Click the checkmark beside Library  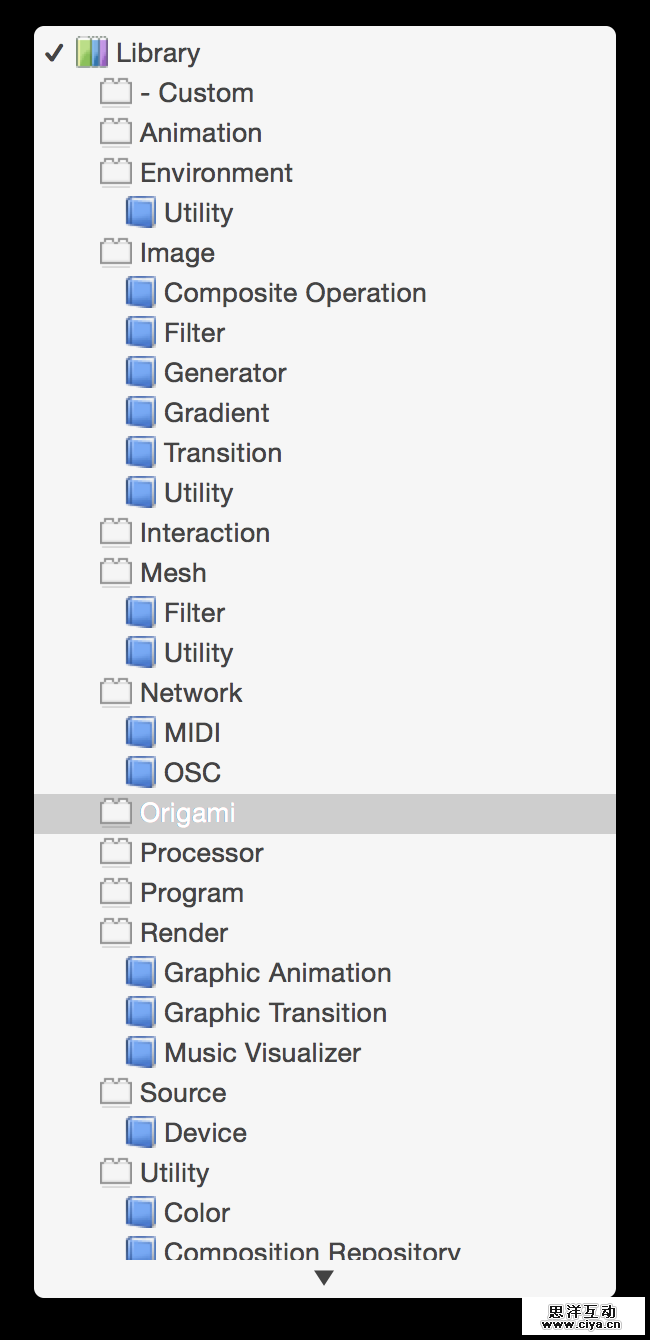click(54, 53)
